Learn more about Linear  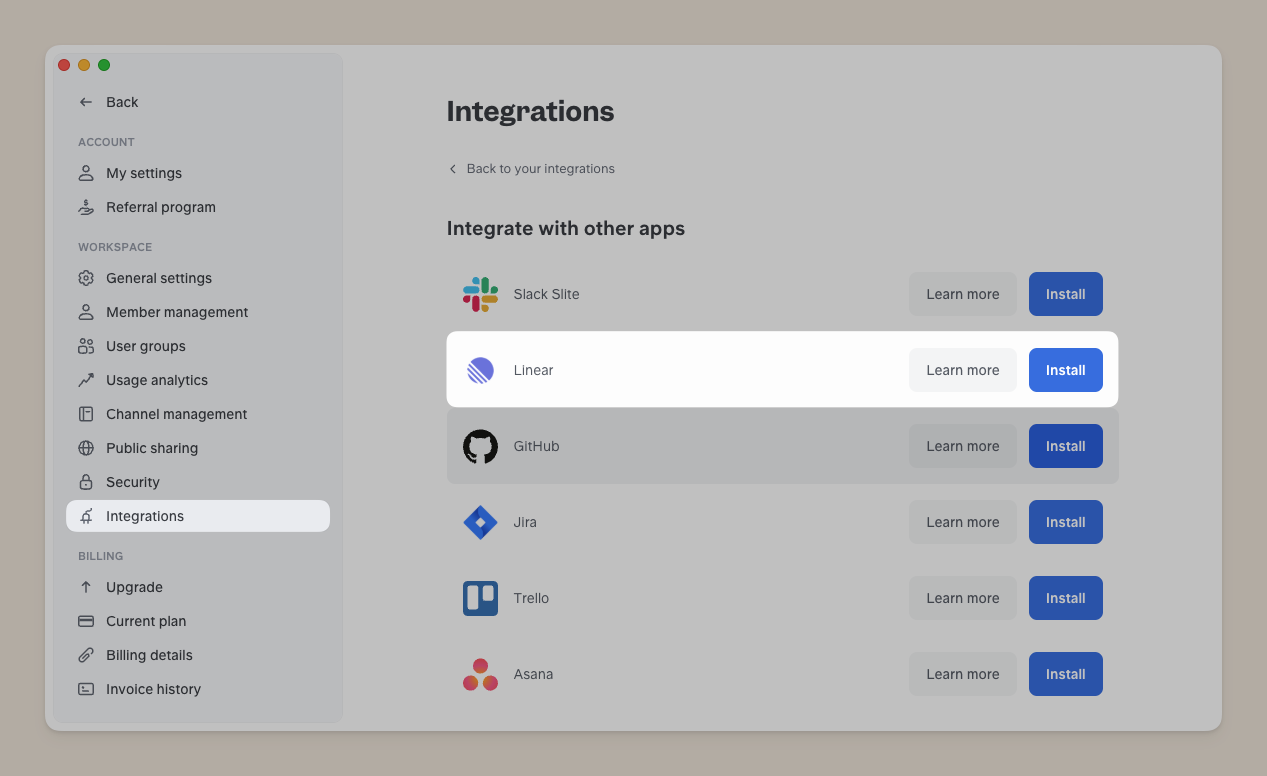click(963, 370)
